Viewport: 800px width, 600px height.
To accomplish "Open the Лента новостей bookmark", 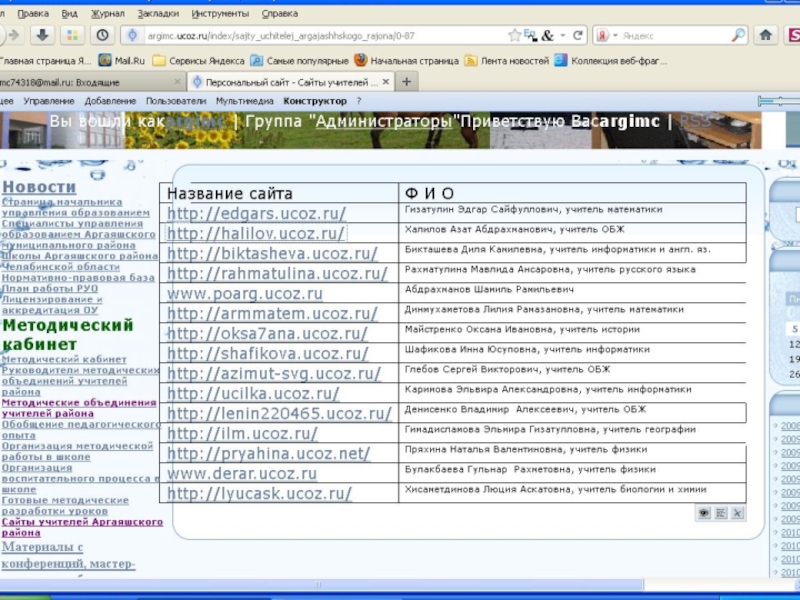I will 507,61.
